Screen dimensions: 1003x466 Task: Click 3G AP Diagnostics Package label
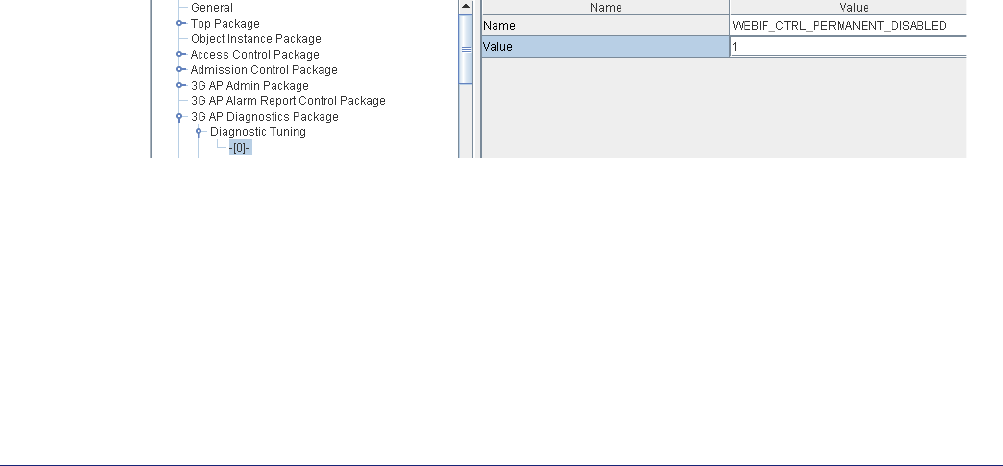tap(265, 117)
